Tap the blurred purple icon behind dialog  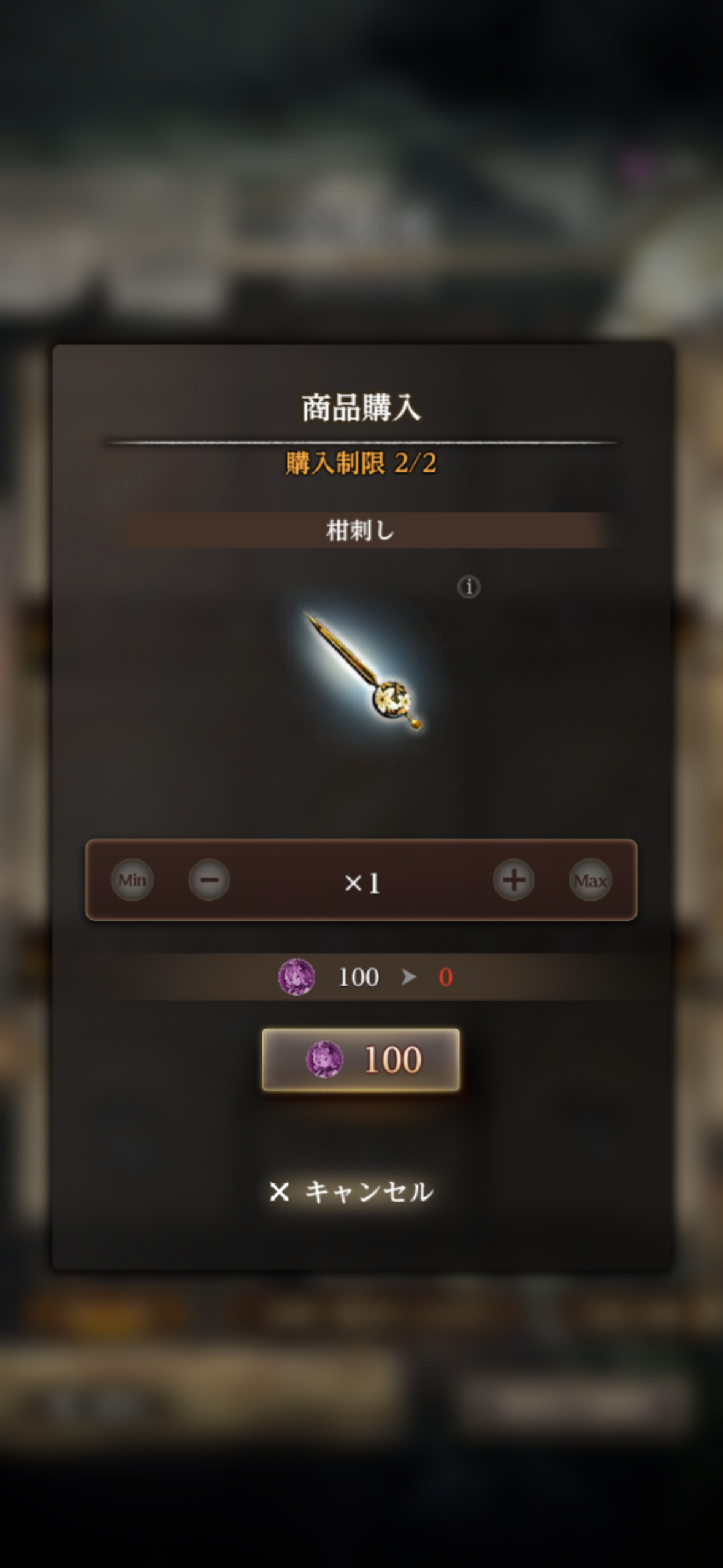click(638, 166)
